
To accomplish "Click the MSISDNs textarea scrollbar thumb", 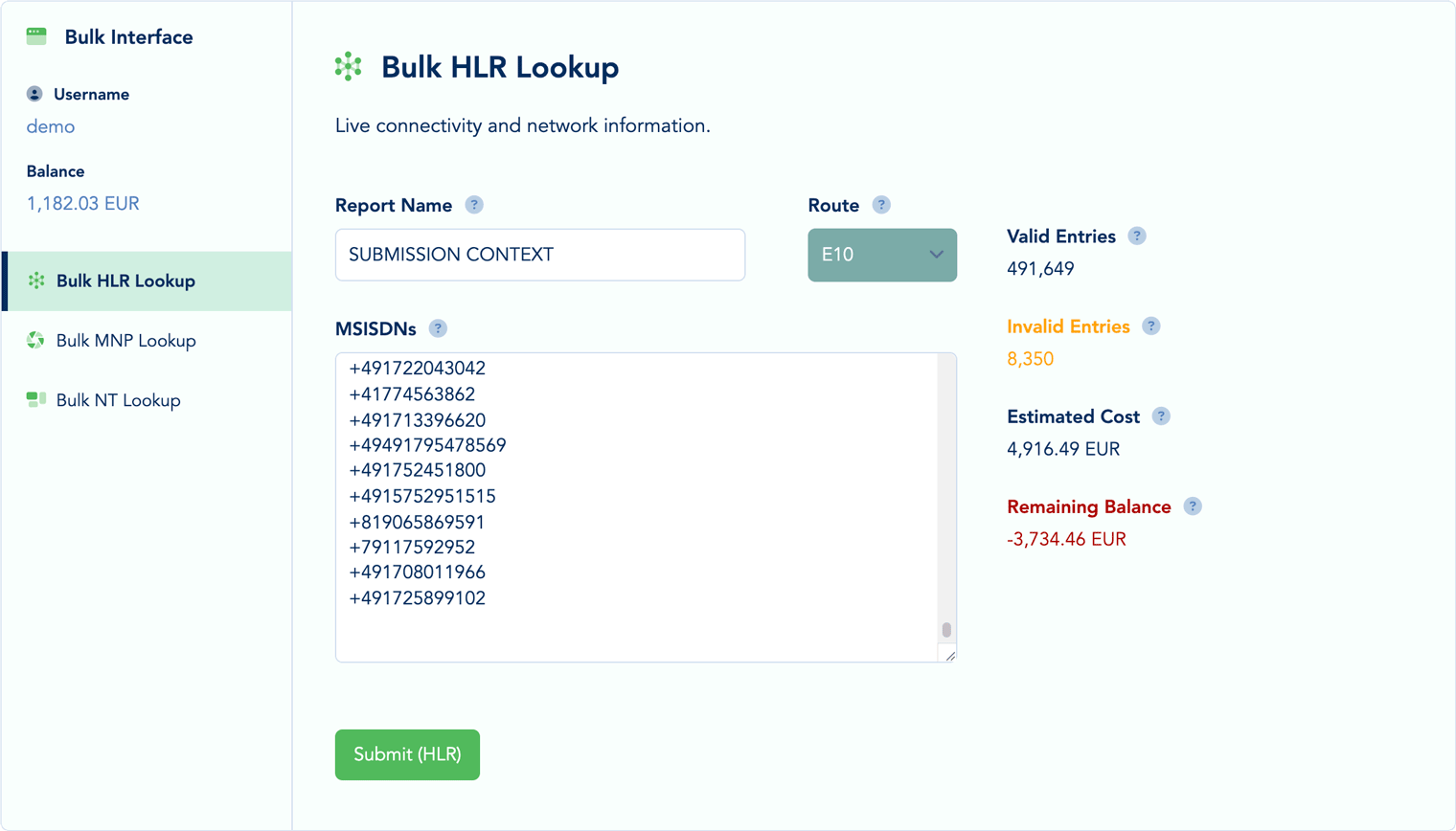I will [x=946, y=630].
